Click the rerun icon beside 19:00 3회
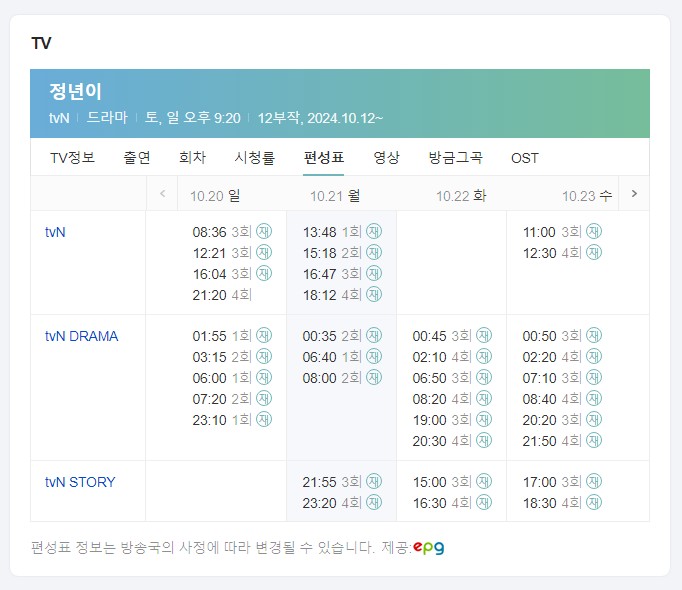The image size is (682, 590). [484, 419]
